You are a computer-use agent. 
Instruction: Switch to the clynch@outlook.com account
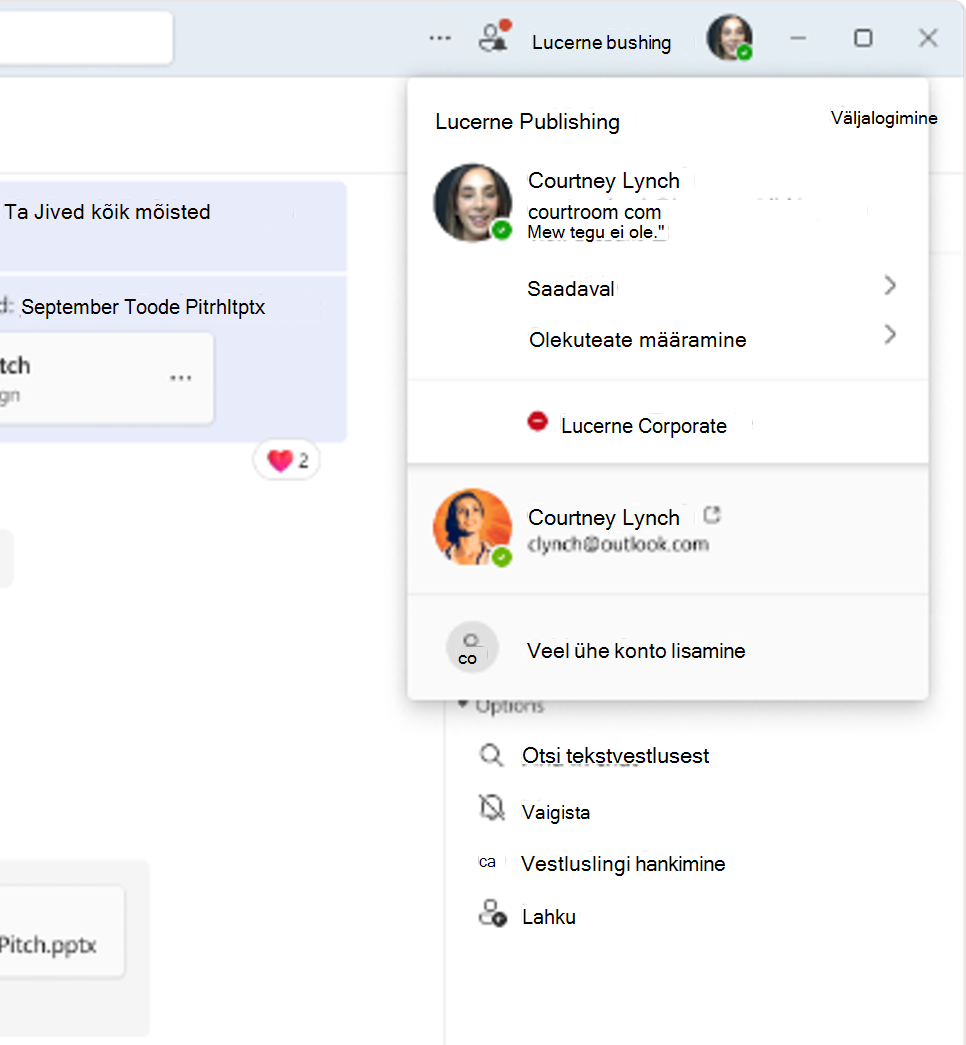click(x=667, y=529)
